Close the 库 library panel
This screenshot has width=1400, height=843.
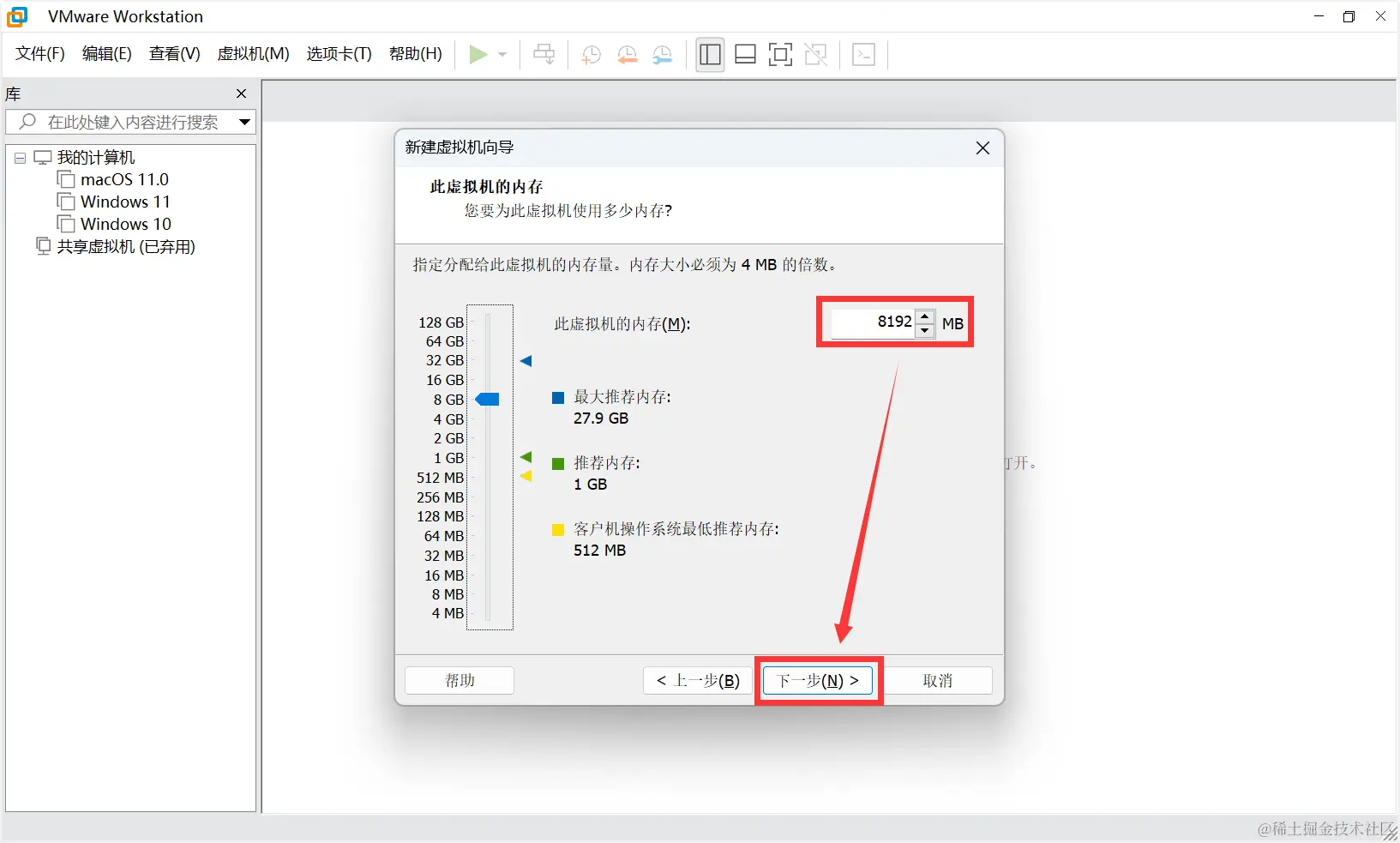[x=241, y=93]
